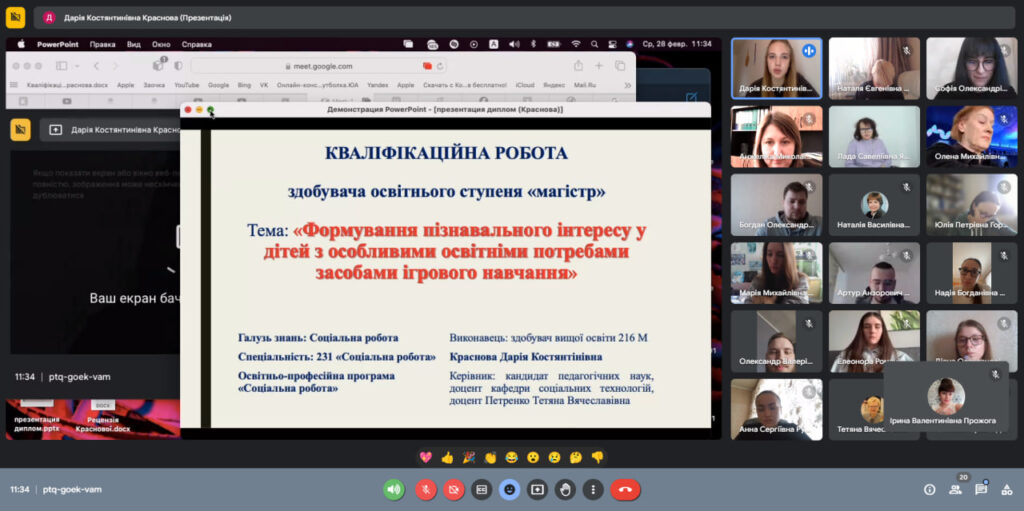Open meeting details info icon
Viewport: 1024px width, 511px height.
coord(929,490)
